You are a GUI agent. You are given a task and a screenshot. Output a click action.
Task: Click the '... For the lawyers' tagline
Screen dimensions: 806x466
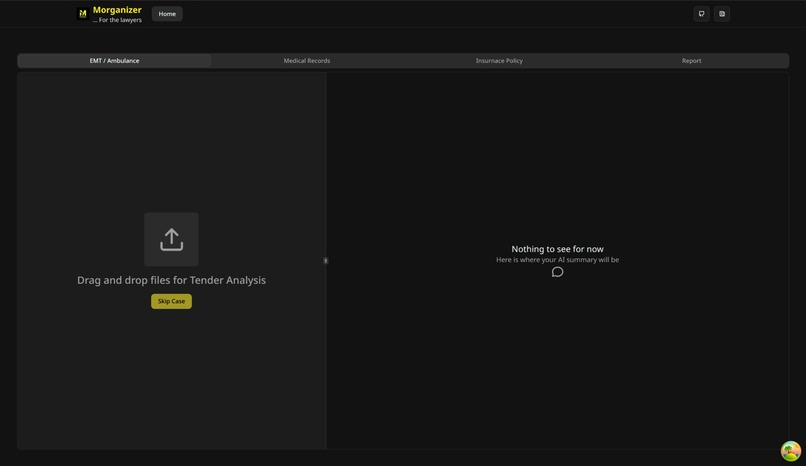[117, 20]
